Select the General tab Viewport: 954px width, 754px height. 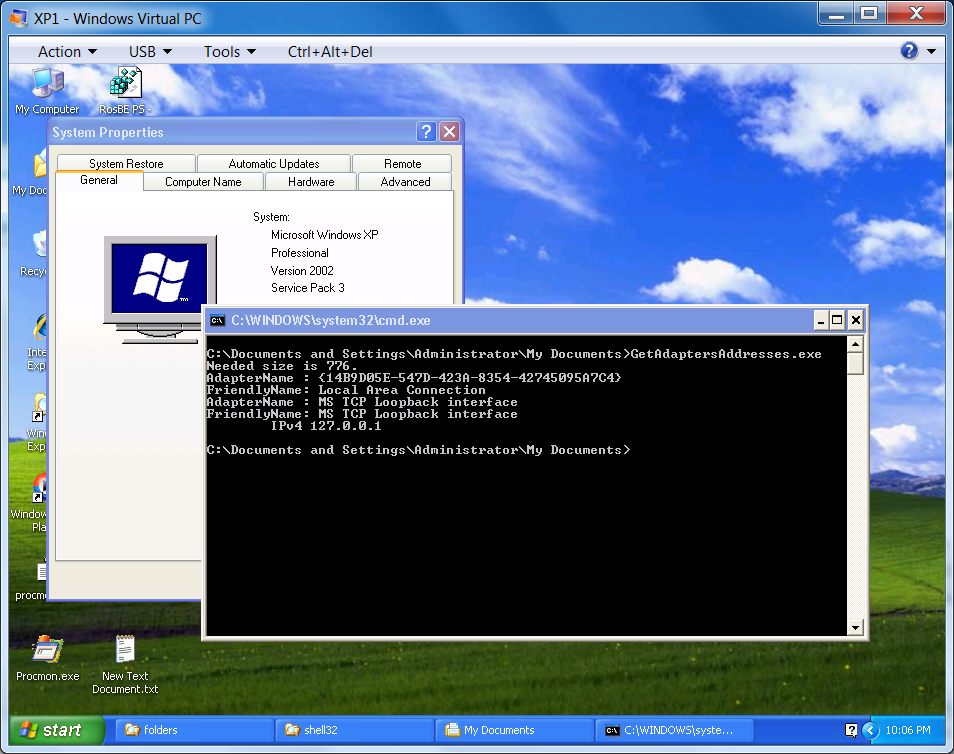[99, 180]
